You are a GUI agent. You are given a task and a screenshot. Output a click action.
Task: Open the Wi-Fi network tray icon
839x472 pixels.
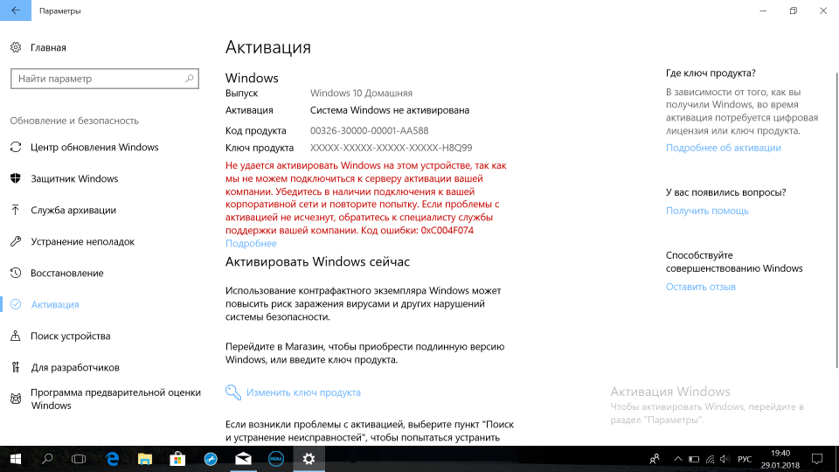click(x=710, y=459)
